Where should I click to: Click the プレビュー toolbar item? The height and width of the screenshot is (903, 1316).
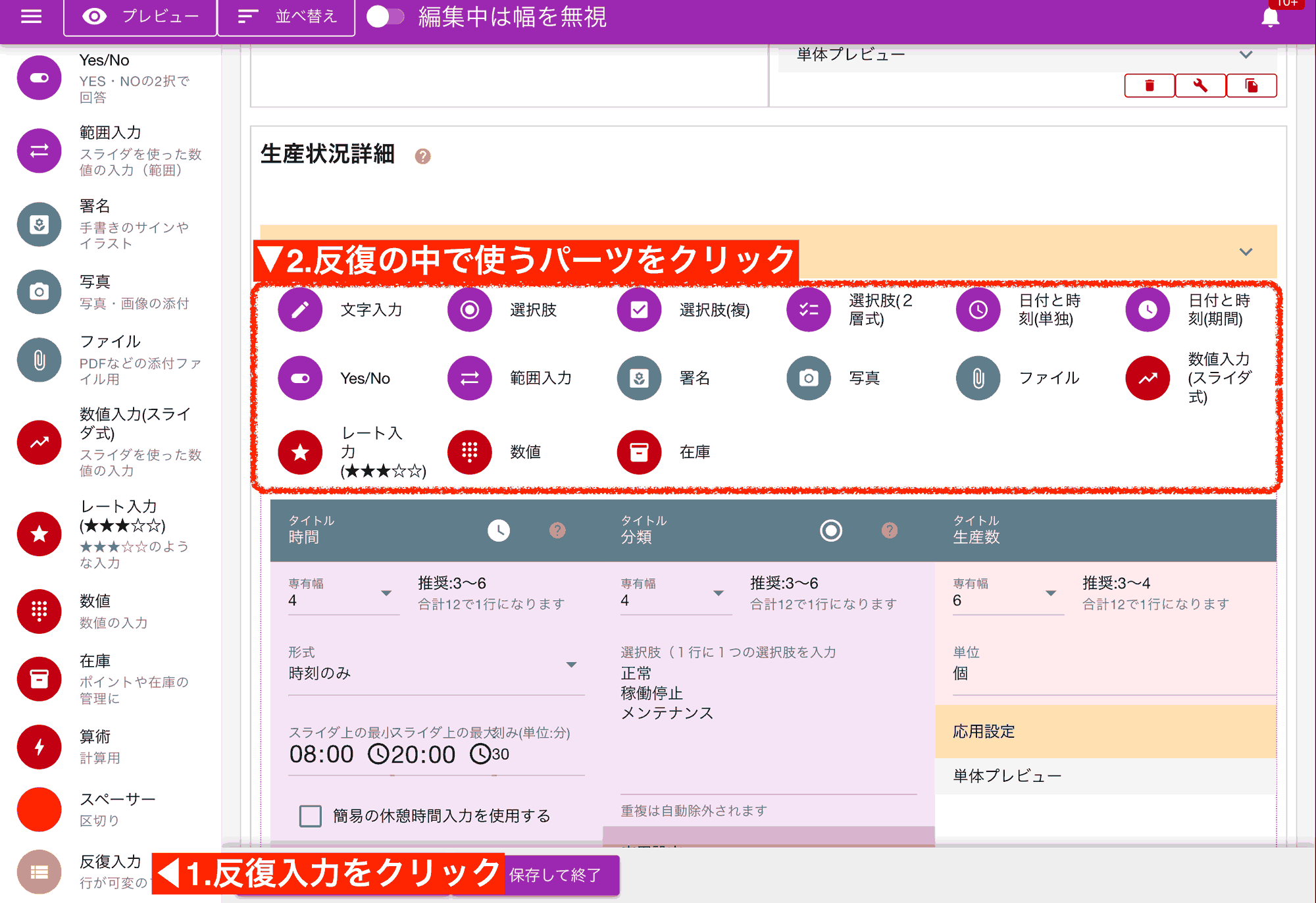click(x=139, y=17)
